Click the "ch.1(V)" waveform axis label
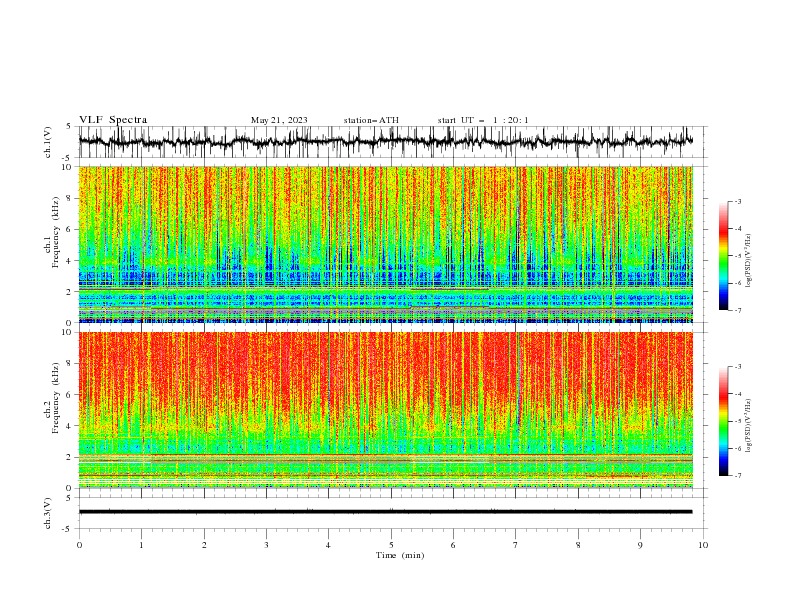The height and width of the screenshot is (612, 792). point(48,142)
